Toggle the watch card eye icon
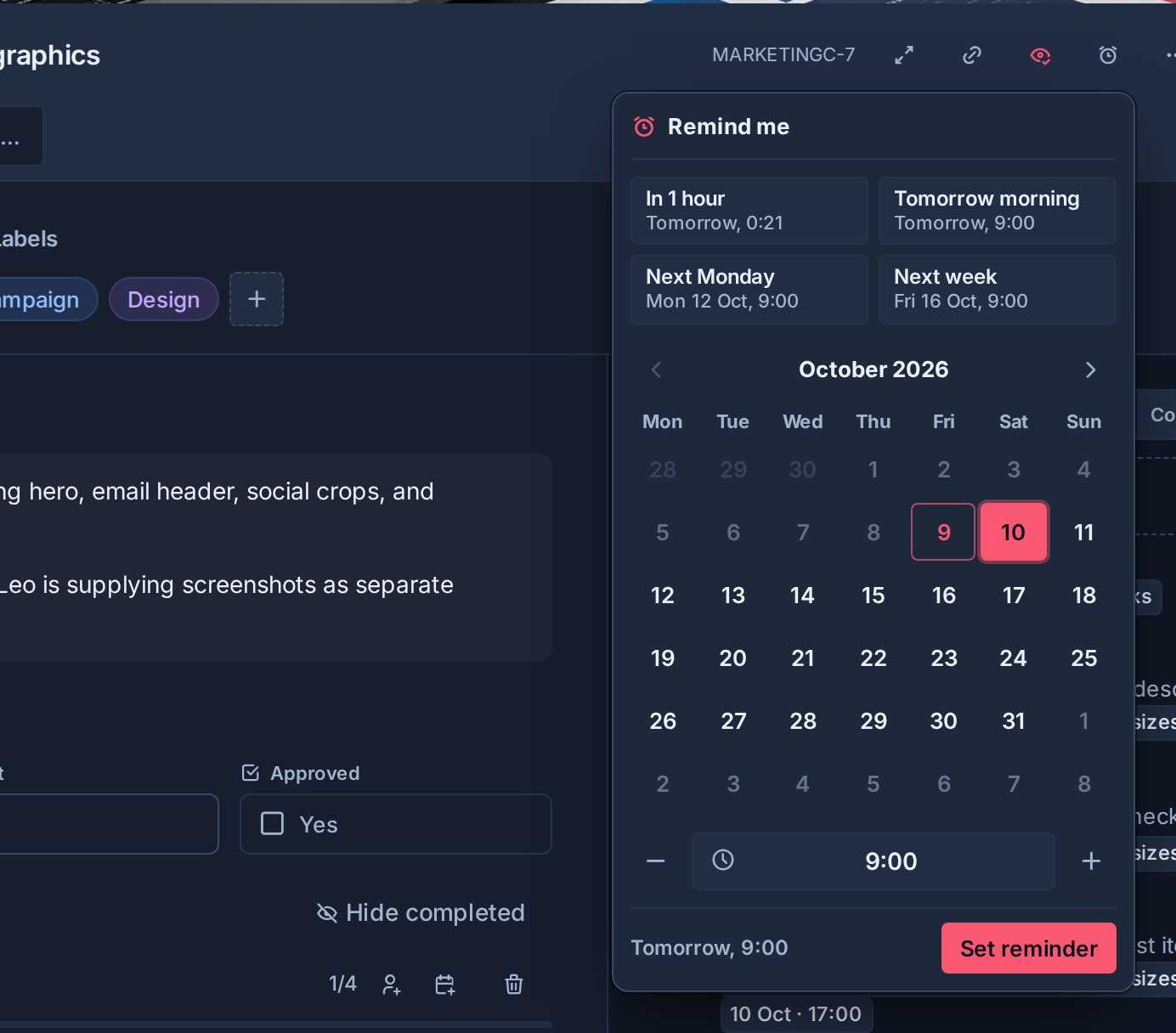The width and height of the screenshot is (1176, 1033). [1040, 55]
